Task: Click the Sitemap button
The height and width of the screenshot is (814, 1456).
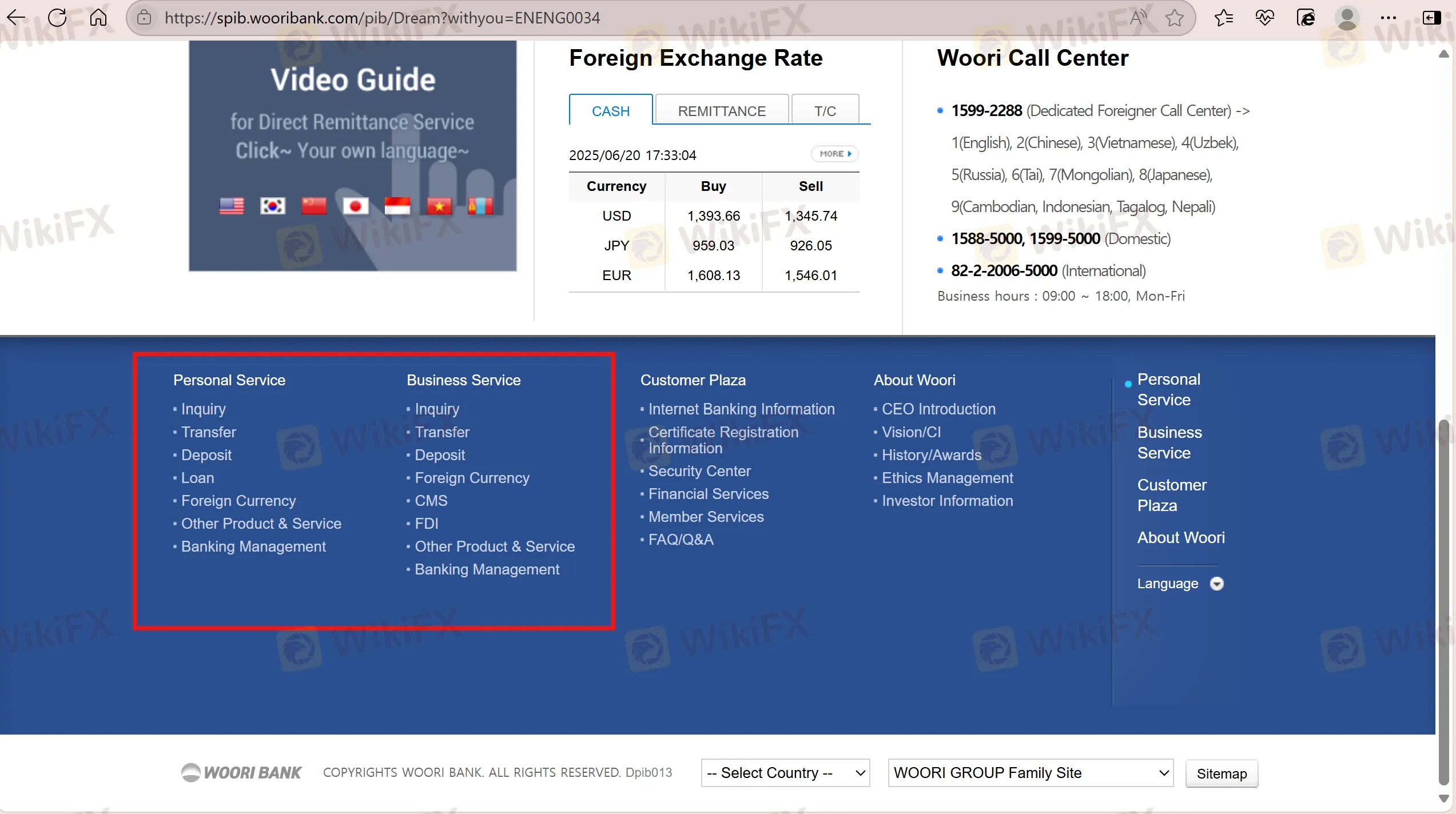Action: coord(1222,773)
